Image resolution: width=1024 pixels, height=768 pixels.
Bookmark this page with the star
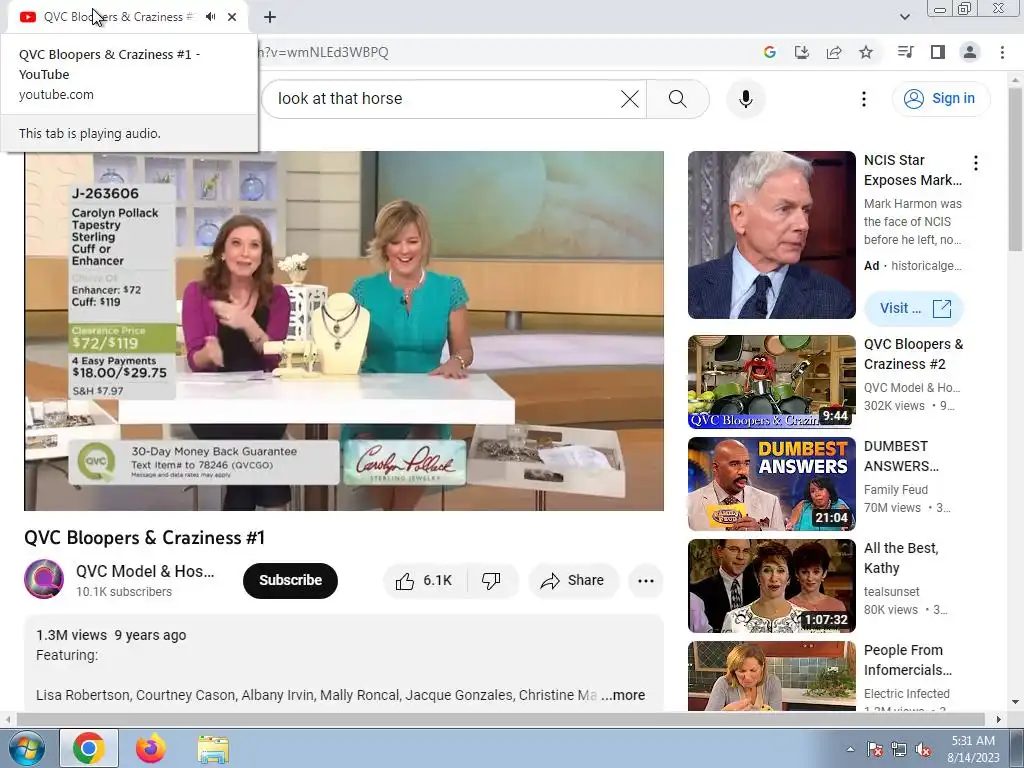866,52
